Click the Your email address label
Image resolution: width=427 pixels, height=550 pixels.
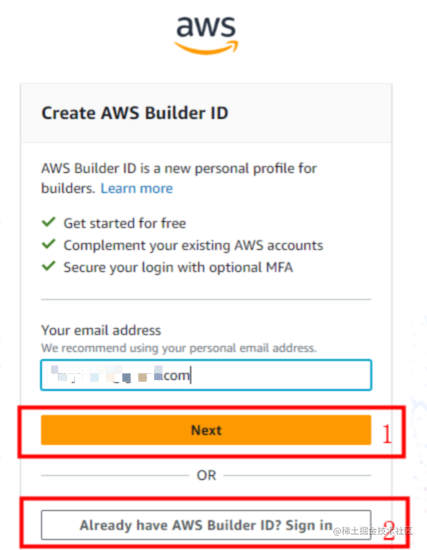pyautogui.click(x=101, y=330)
